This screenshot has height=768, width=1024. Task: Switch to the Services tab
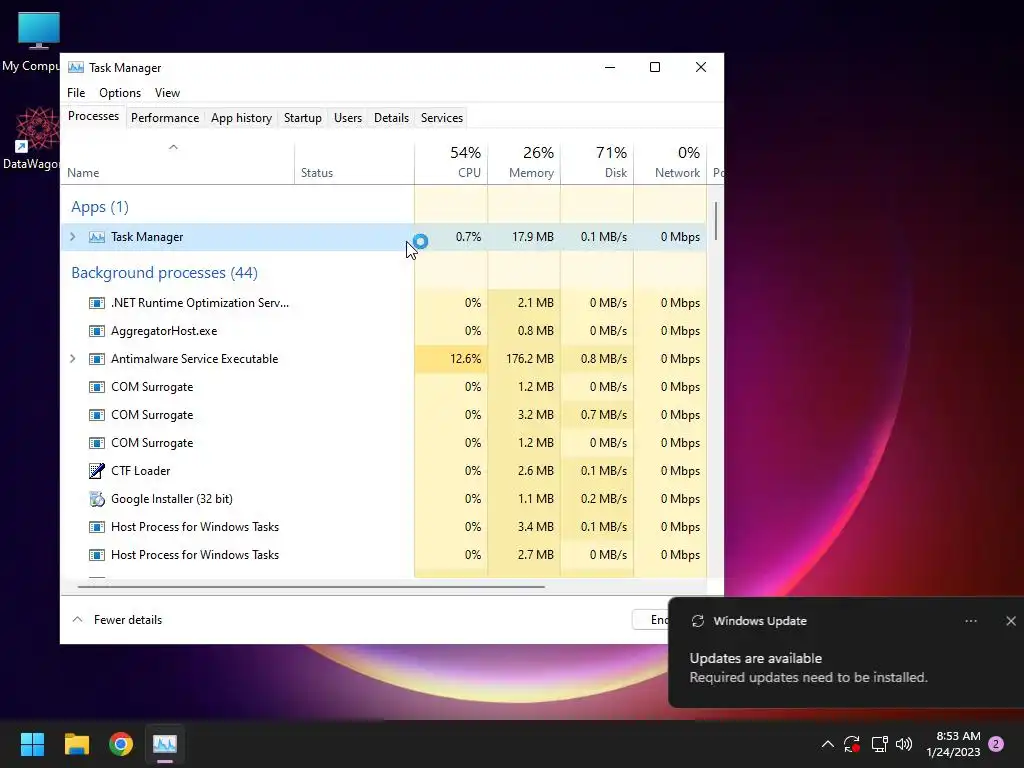pyautogui.click(x=441, y=118)
